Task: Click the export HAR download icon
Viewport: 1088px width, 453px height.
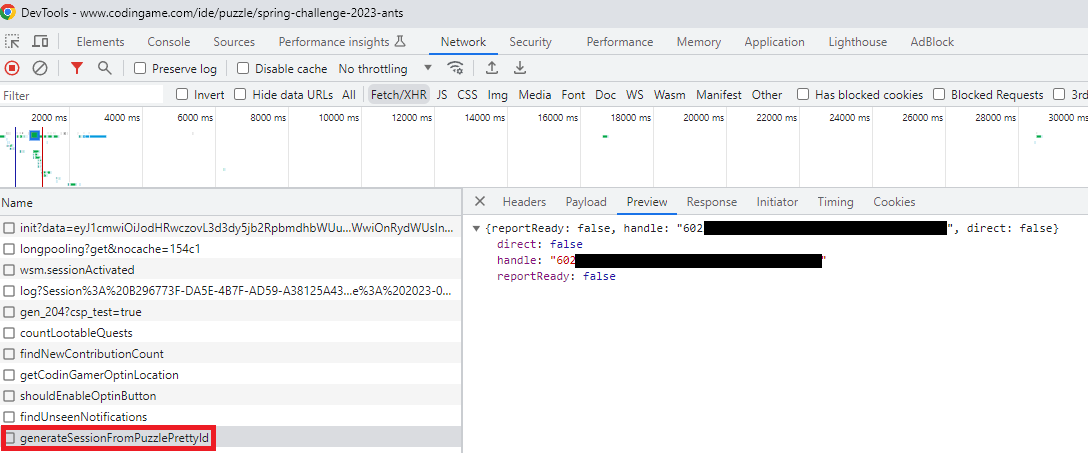Action: [x=519, y=68]
